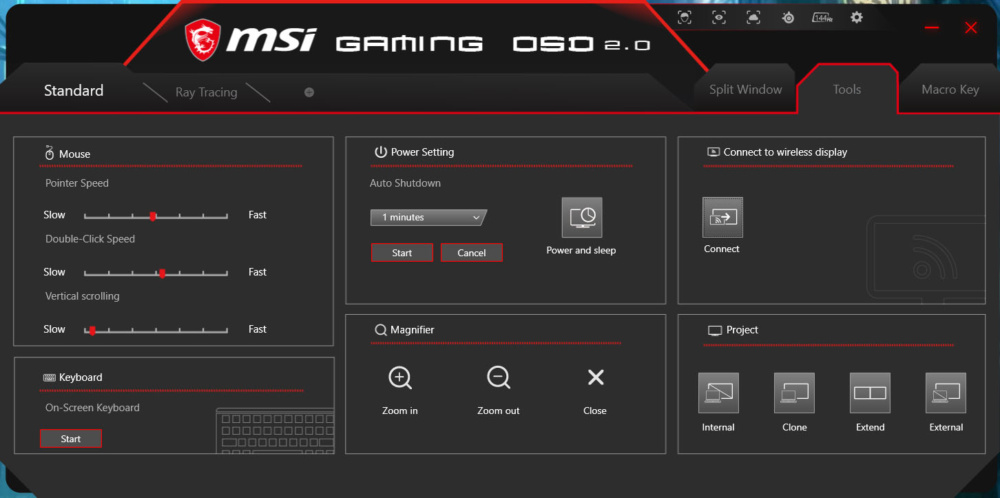Switch to the Standard profile tab
Screen dimensions: 1000x498
pos(73,91)
